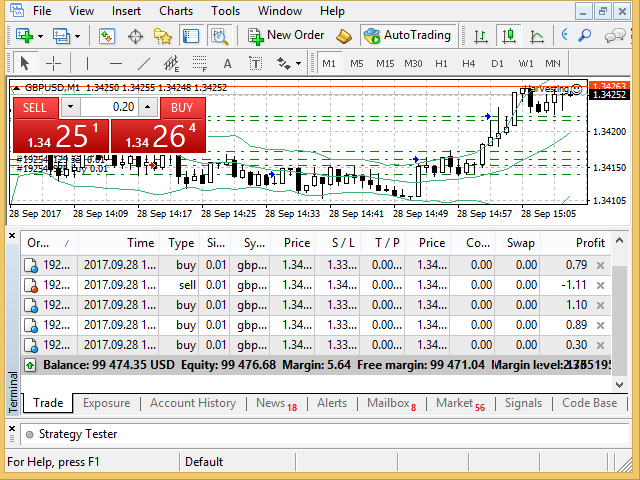Image resolution: width=640 pixels, height=480 pixels.
Task: Select the Trendline drawing tool
Action: click(143, 64)
